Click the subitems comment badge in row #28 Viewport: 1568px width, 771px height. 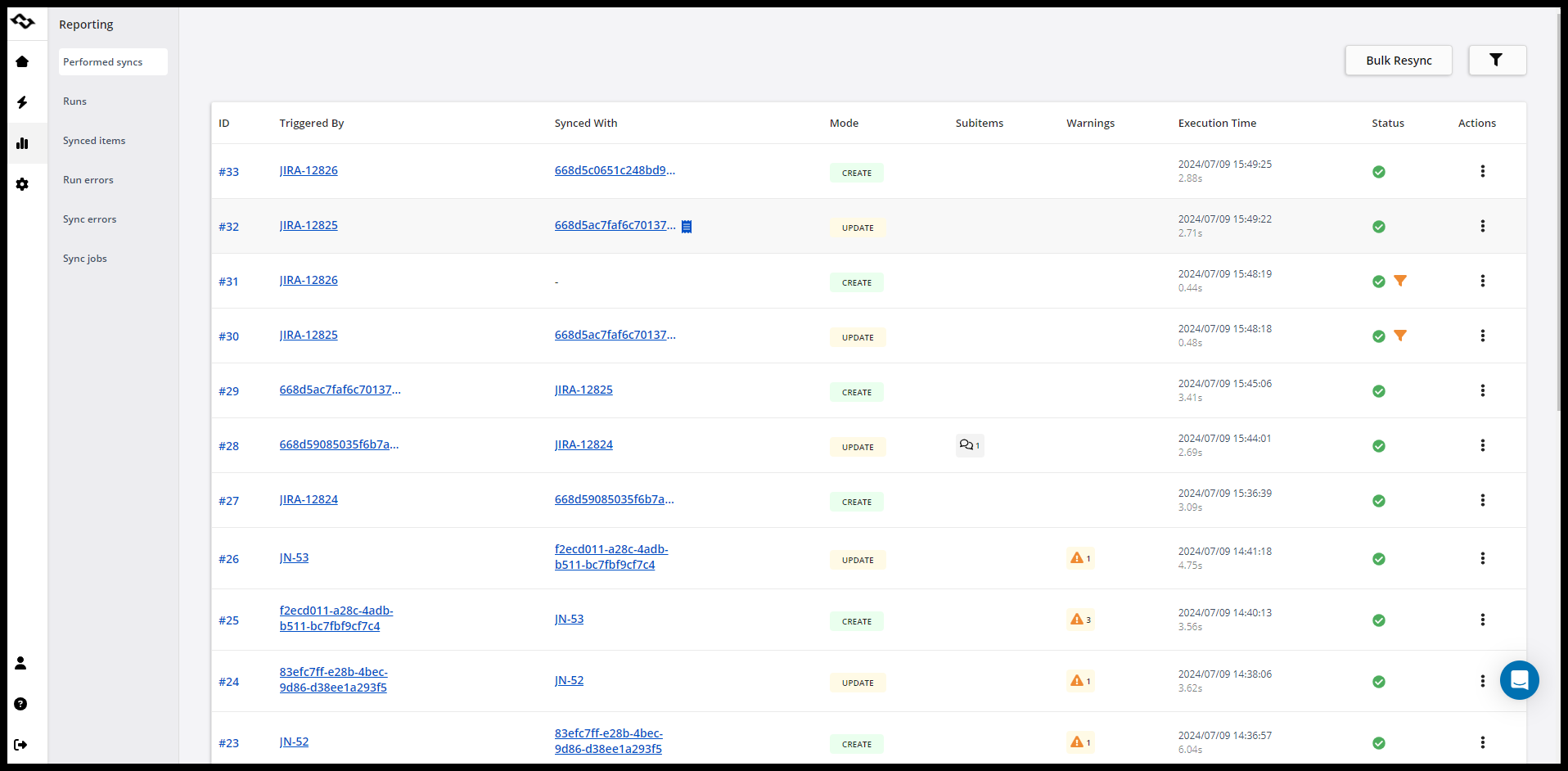[x=969, y=445]
